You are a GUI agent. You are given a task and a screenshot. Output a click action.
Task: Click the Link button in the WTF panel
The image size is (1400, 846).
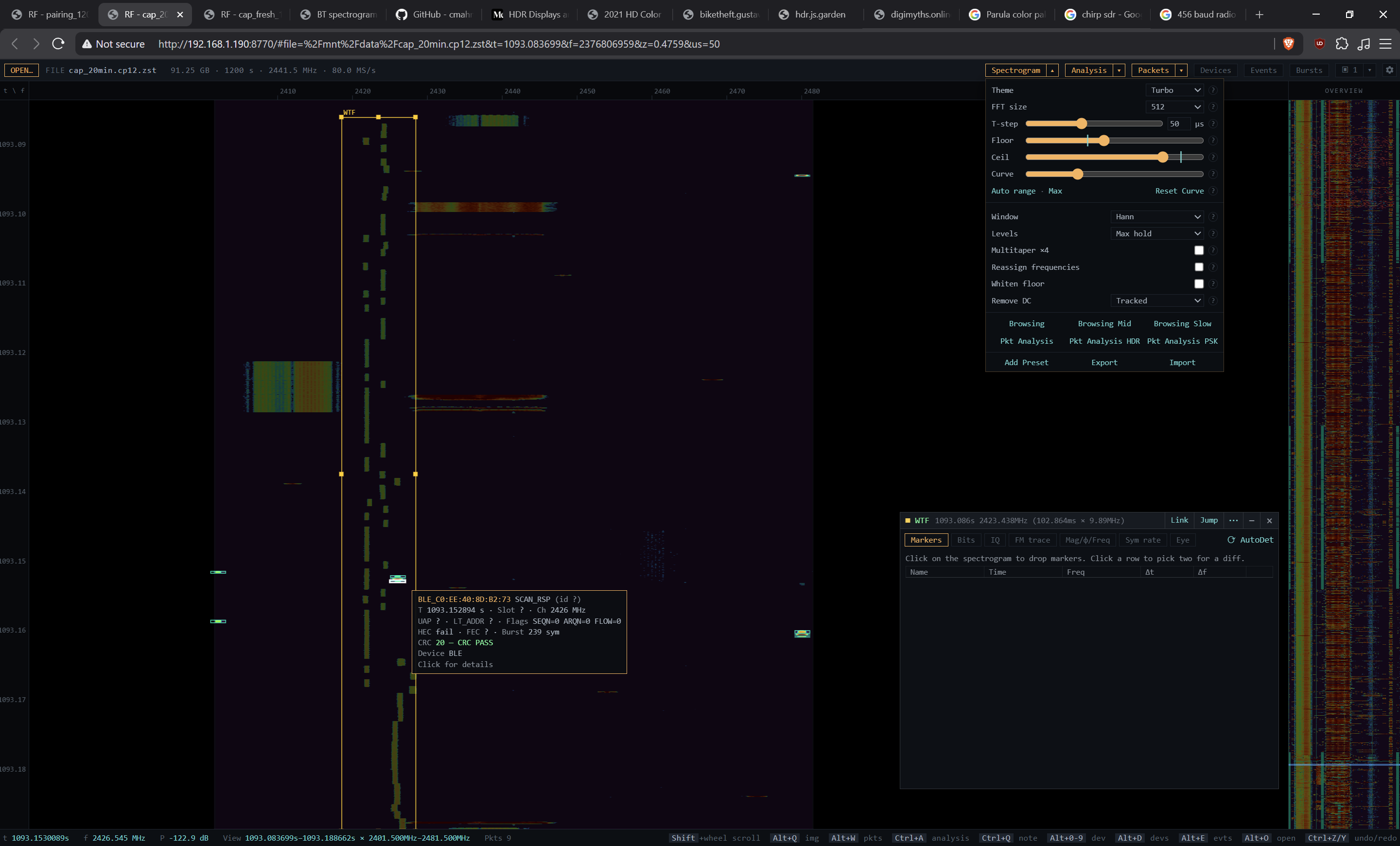tap(1179, 520)
